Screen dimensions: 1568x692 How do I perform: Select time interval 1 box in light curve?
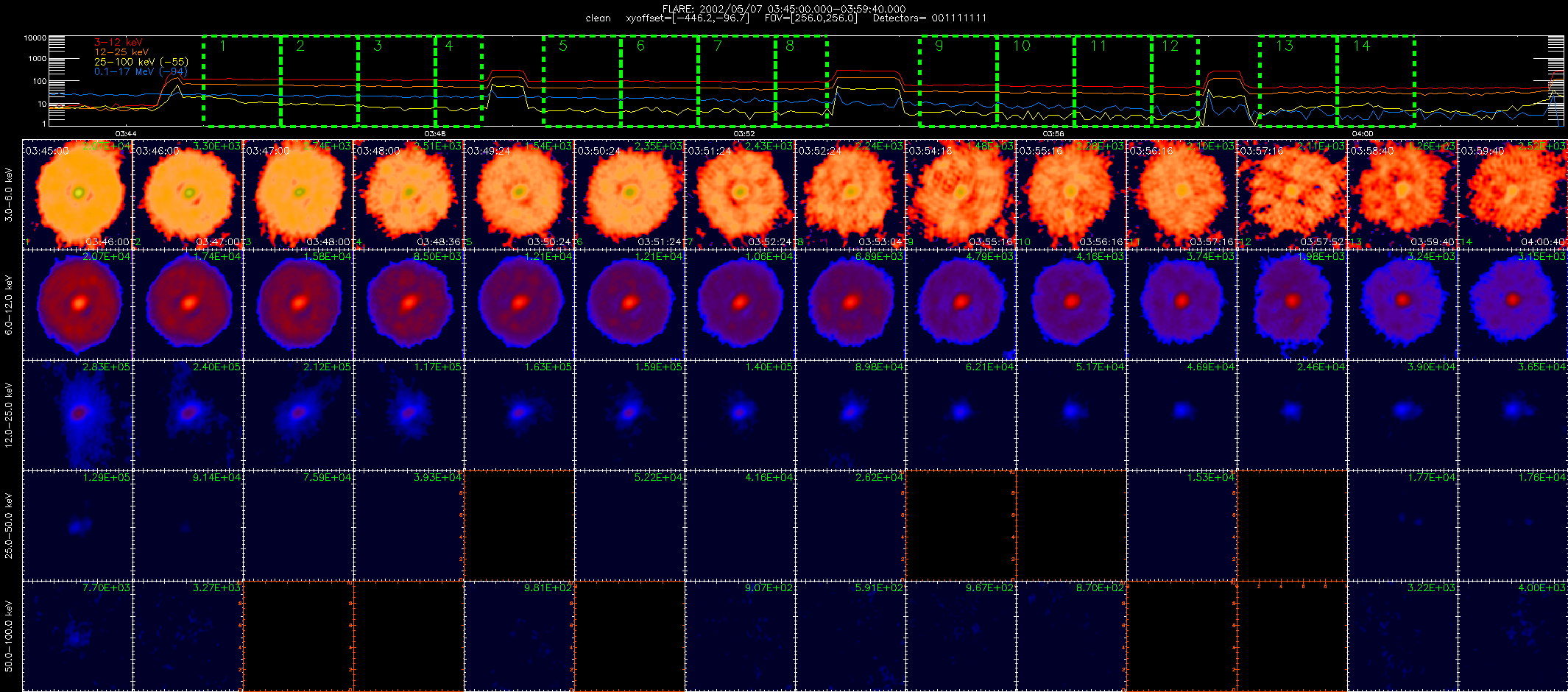tap(241, 81)
